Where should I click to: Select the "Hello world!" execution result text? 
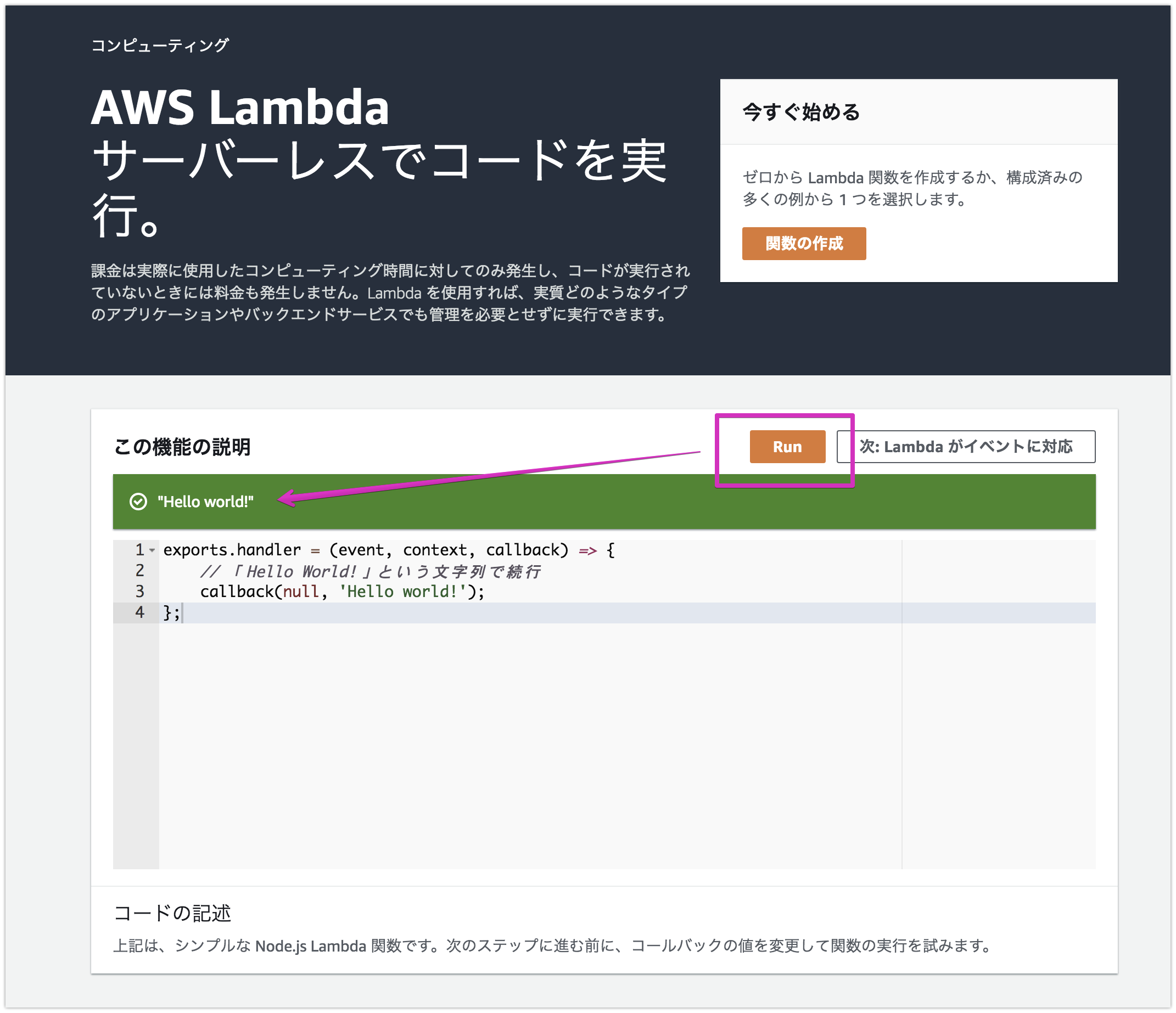click(x=205, y=502)
